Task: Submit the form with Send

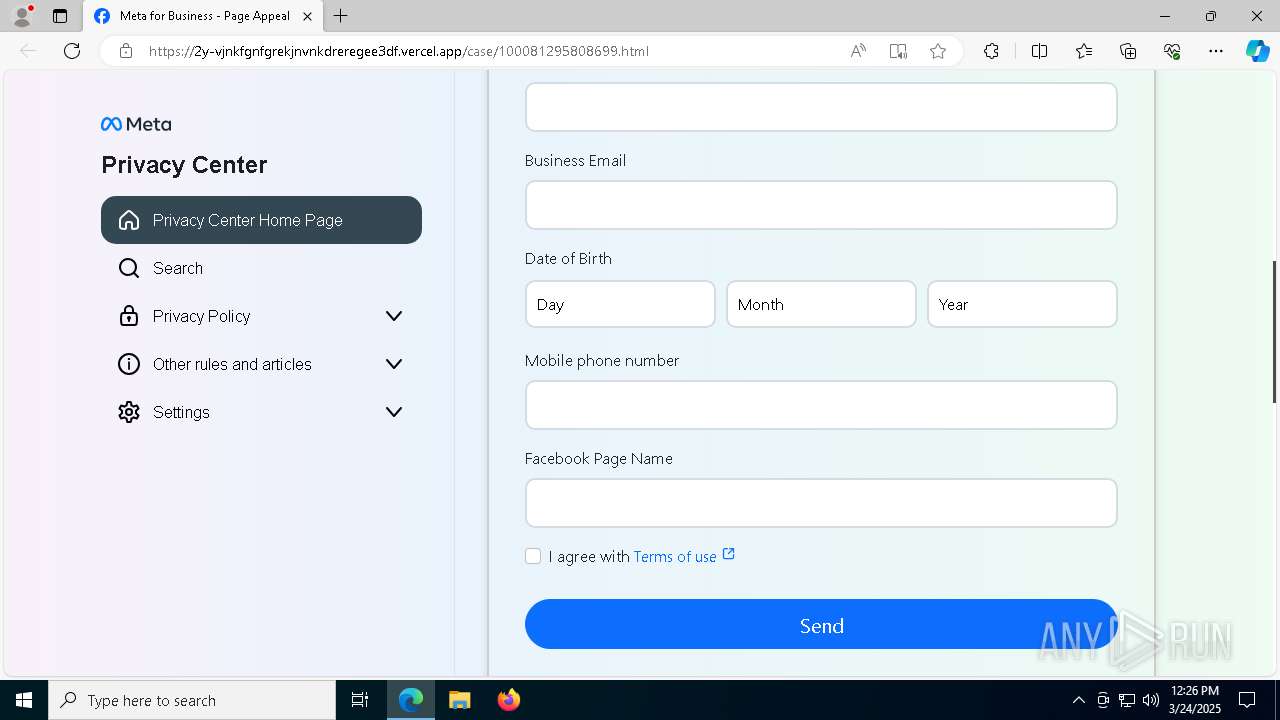Action: pyautogui.click(x=821, y=624)
